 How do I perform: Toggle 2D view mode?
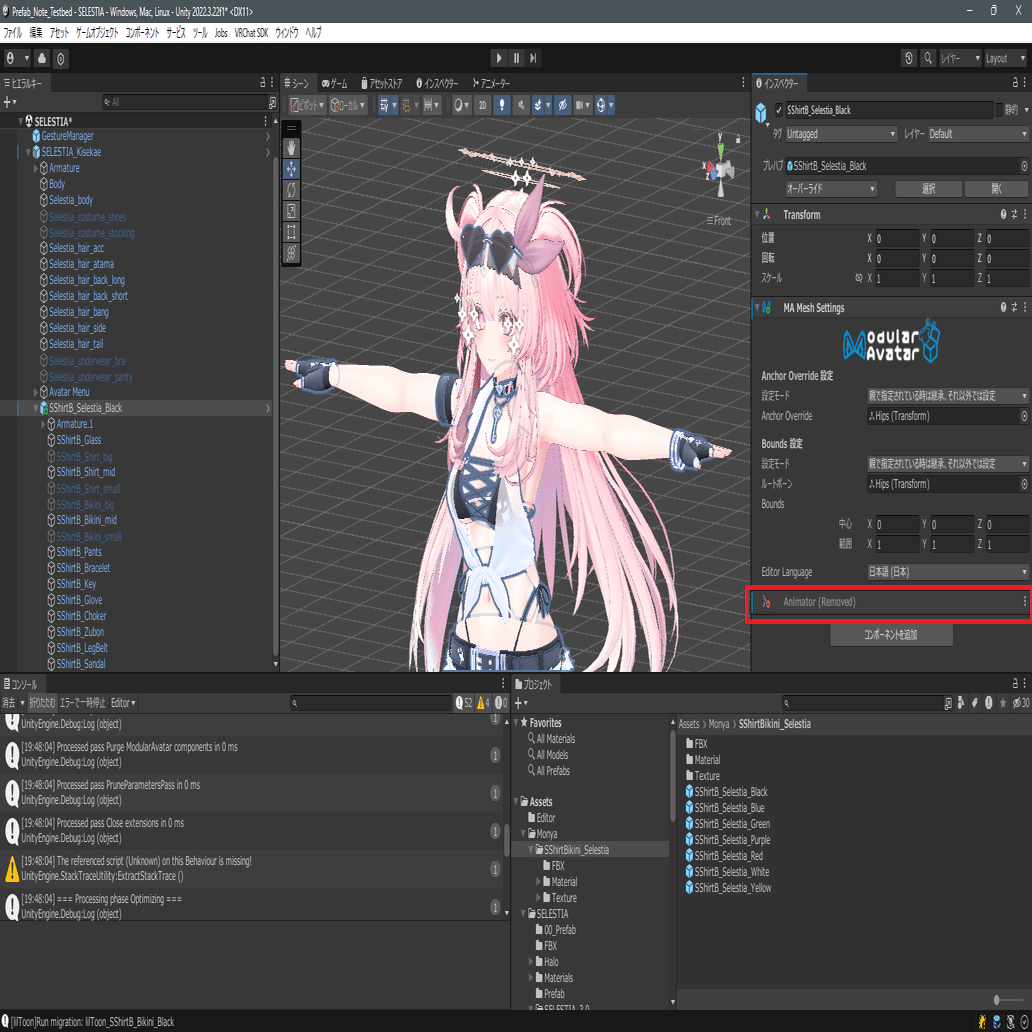tap(482, 105)
